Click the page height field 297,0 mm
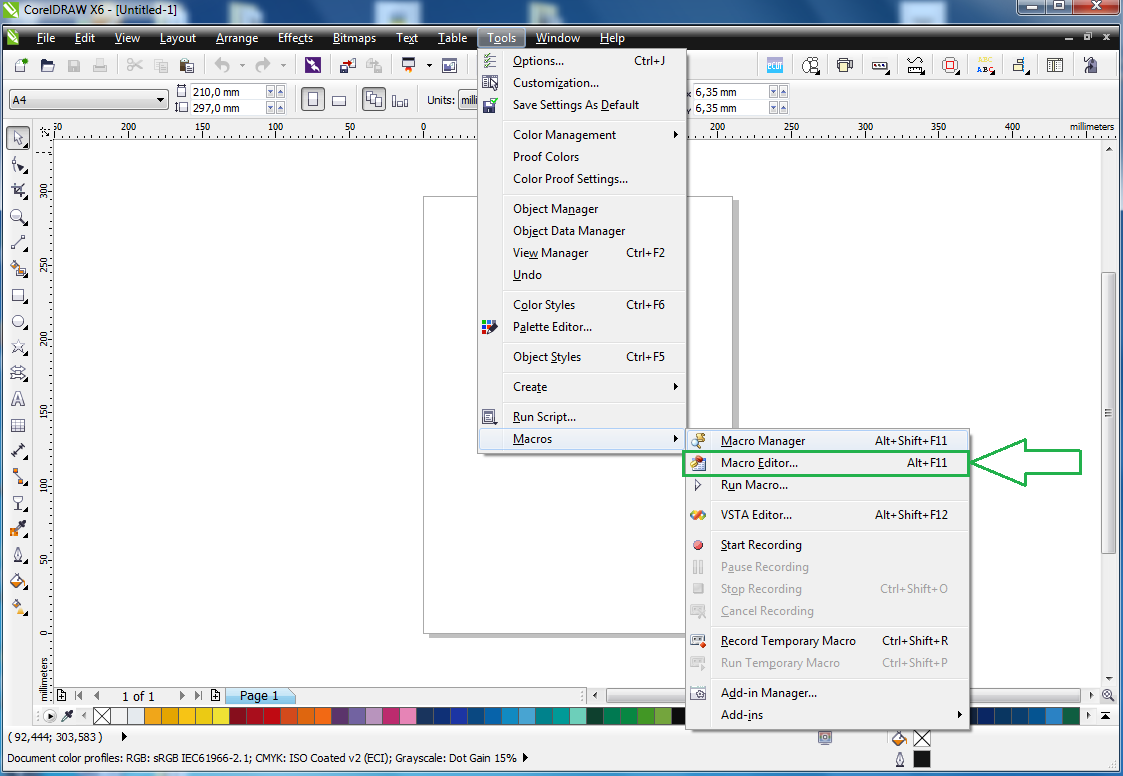This screenshot has width=1123, height=776. point(228,108)
